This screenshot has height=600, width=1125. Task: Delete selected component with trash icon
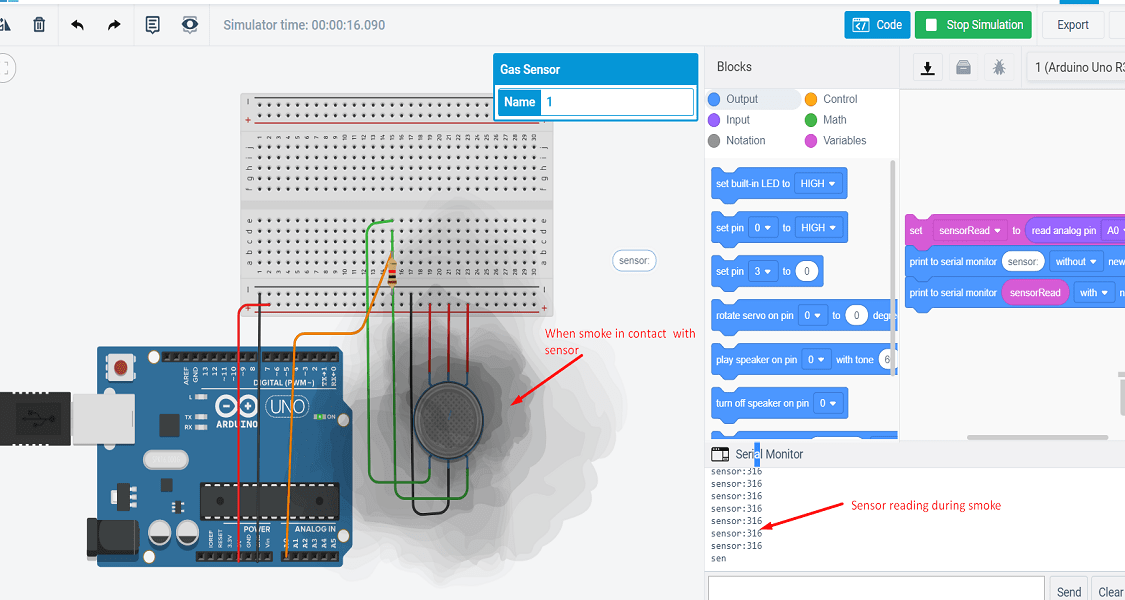[x=39, y=25]
